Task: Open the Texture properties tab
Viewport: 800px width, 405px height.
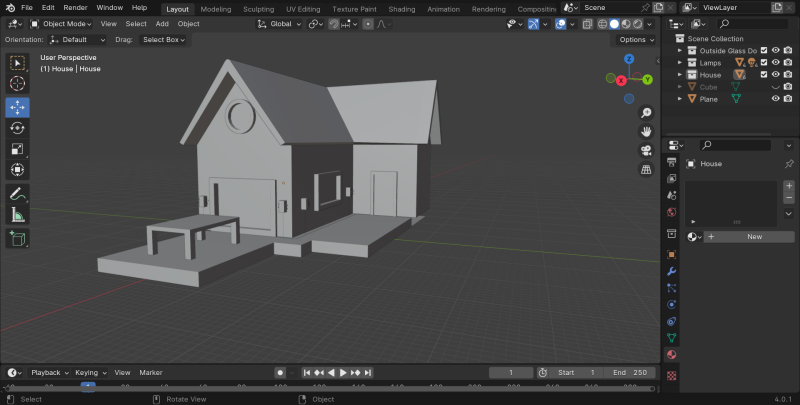Action: [671, 376]
